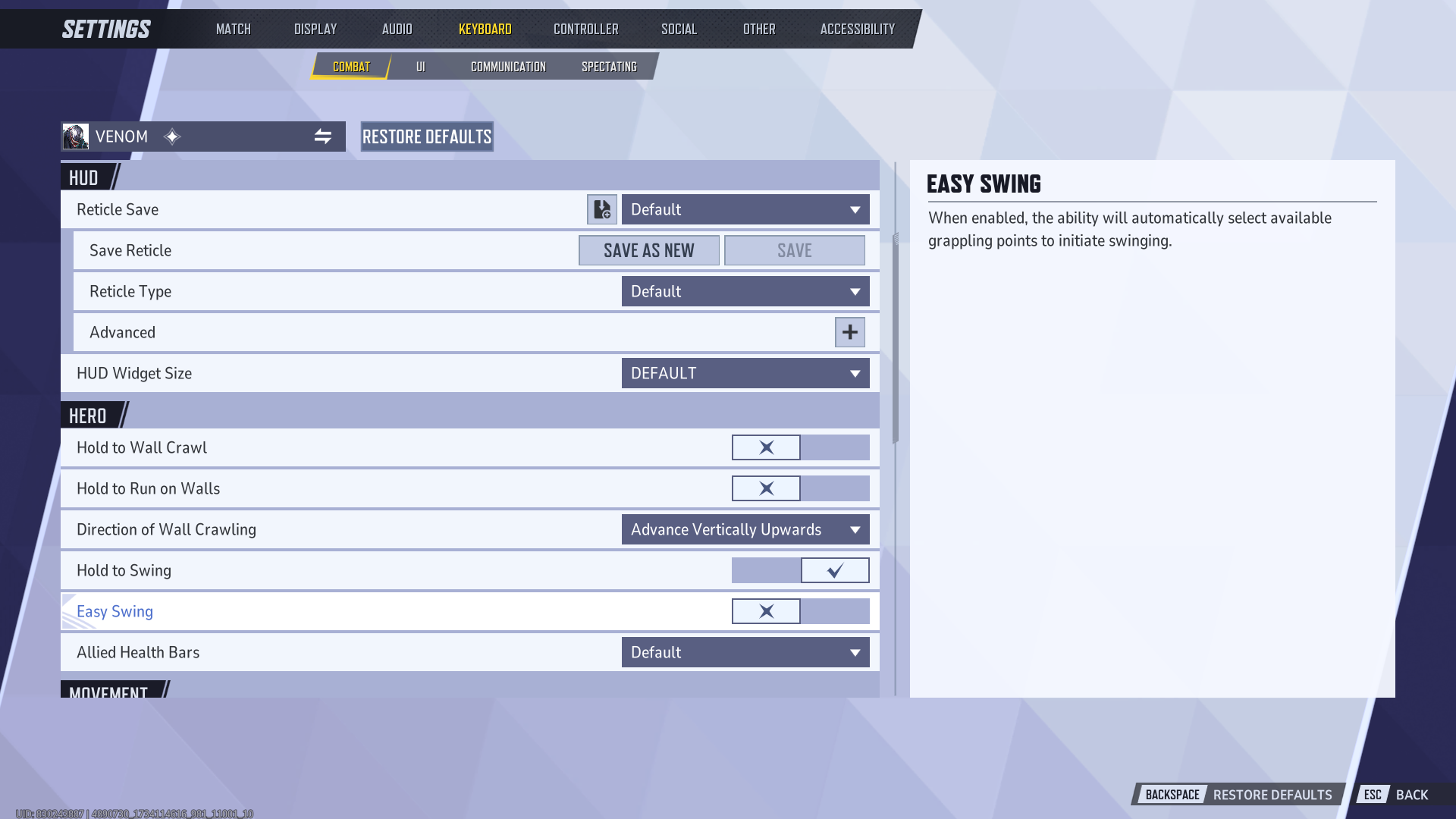Viewport: 1456px width, 819px height.
Task: Toggle the Easy Swing setting off
Action: (x=766, y=611)
